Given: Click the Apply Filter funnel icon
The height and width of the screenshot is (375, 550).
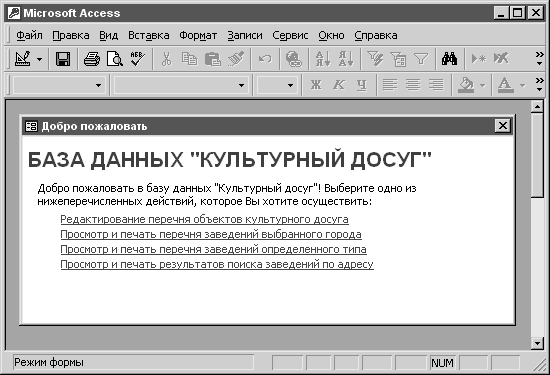Looking at the screenshot, I should pos(421,59).
